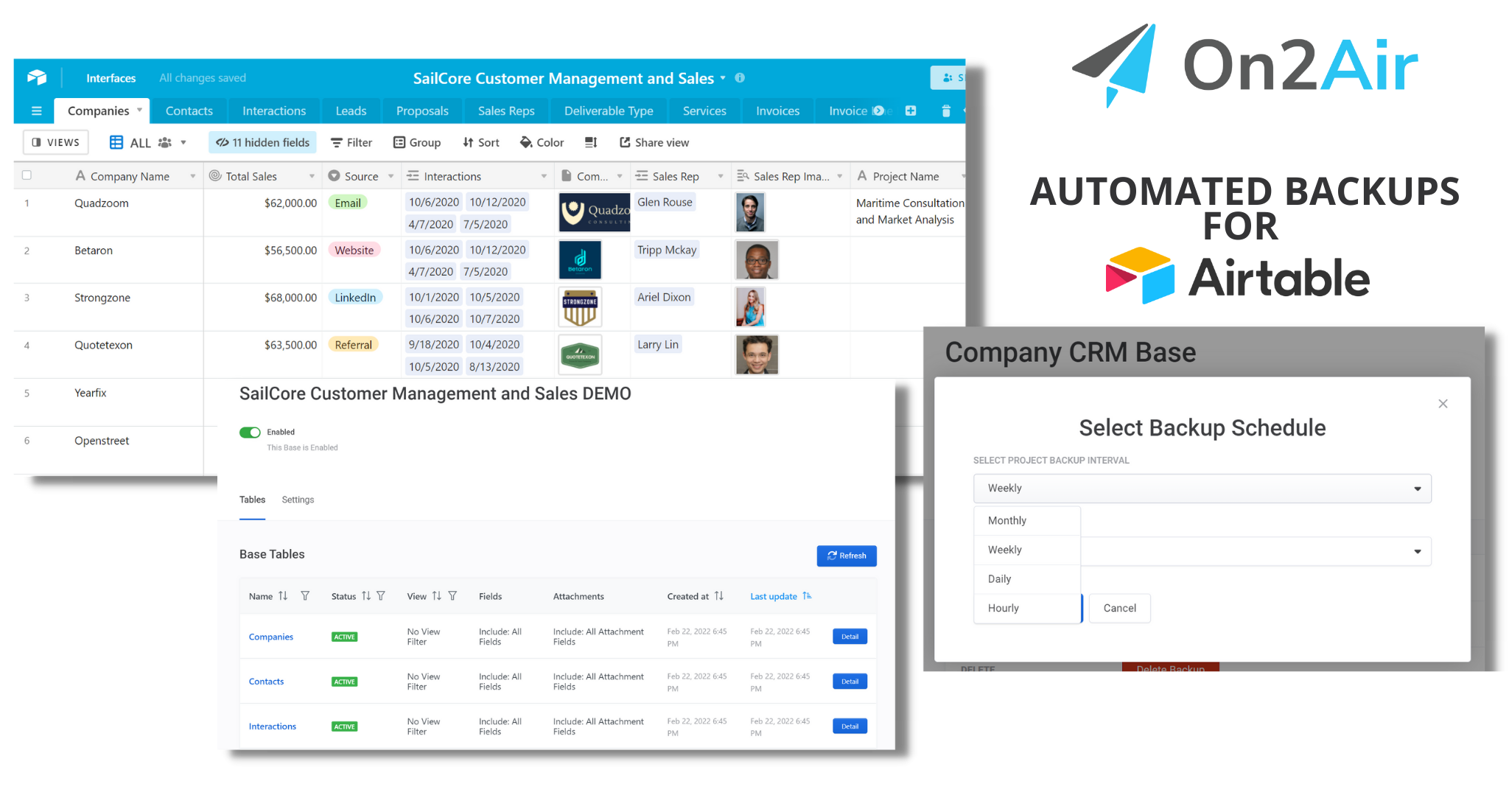Toggle the Enabled switch for SailCore base
The width and height of the screenshot is (1509, 812).
(x=248, y=432)
